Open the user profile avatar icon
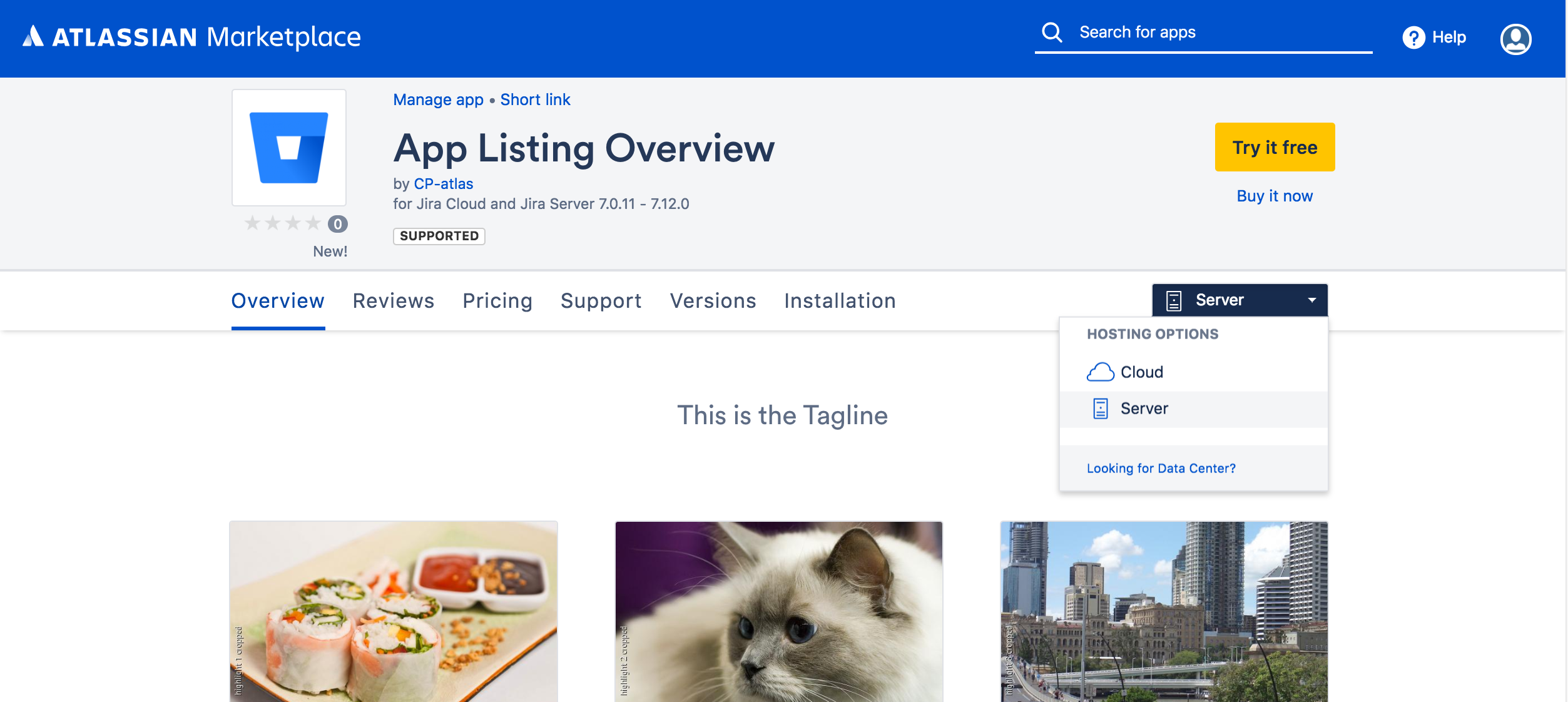This screenshot has width=1568, height=702. 1515,39
